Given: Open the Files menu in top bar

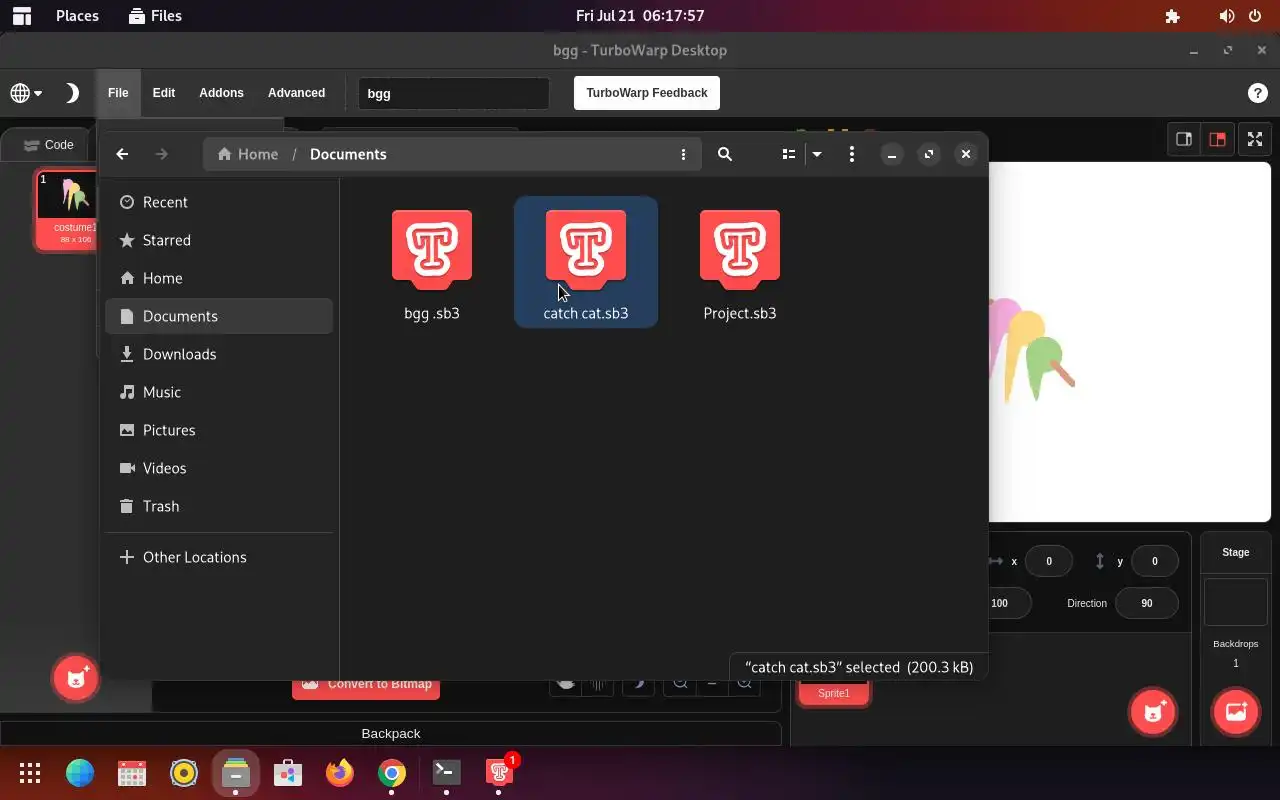Looking at the screenshot, I should [156, 16].
